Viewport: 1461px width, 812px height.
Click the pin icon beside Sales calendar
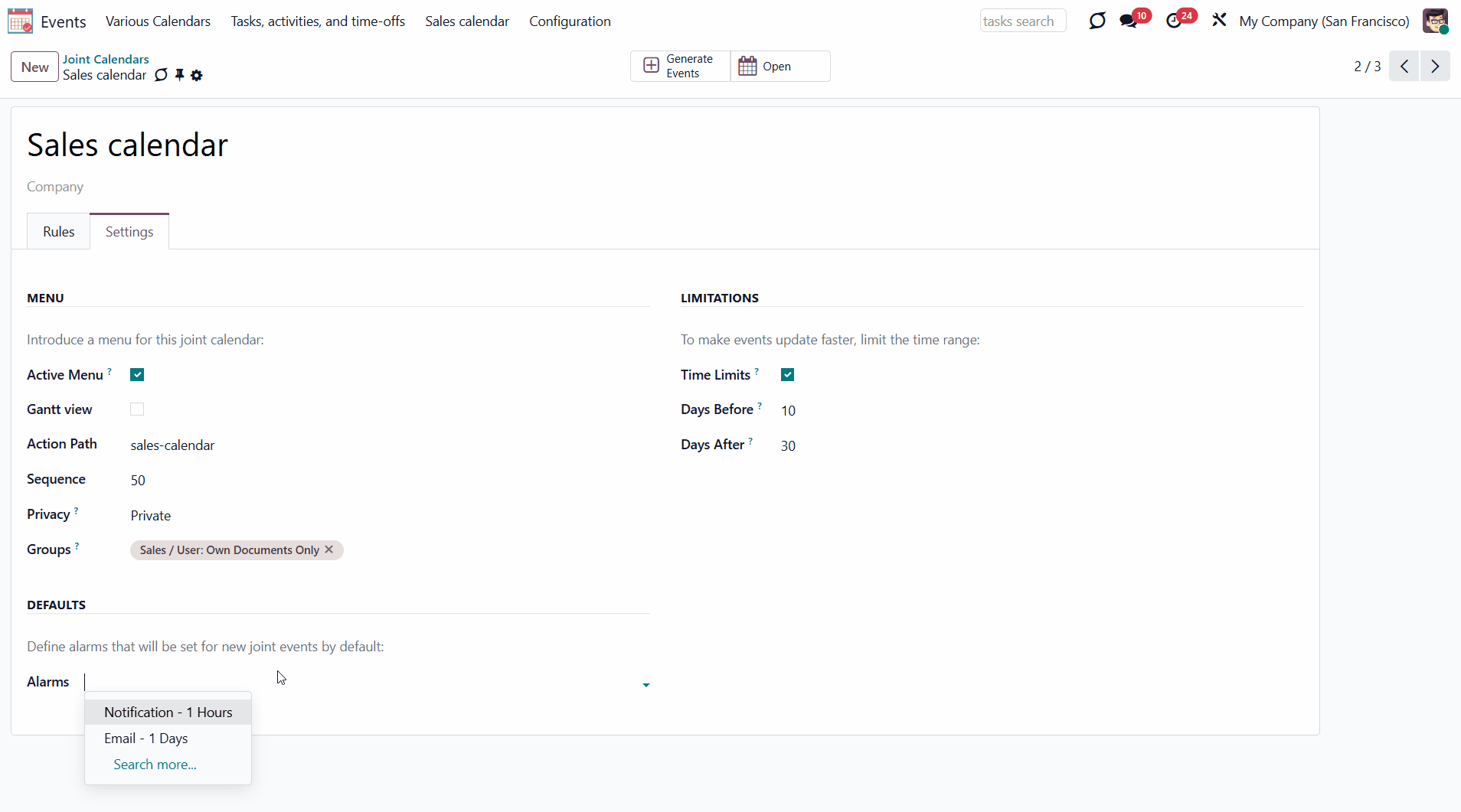[179, 75]
